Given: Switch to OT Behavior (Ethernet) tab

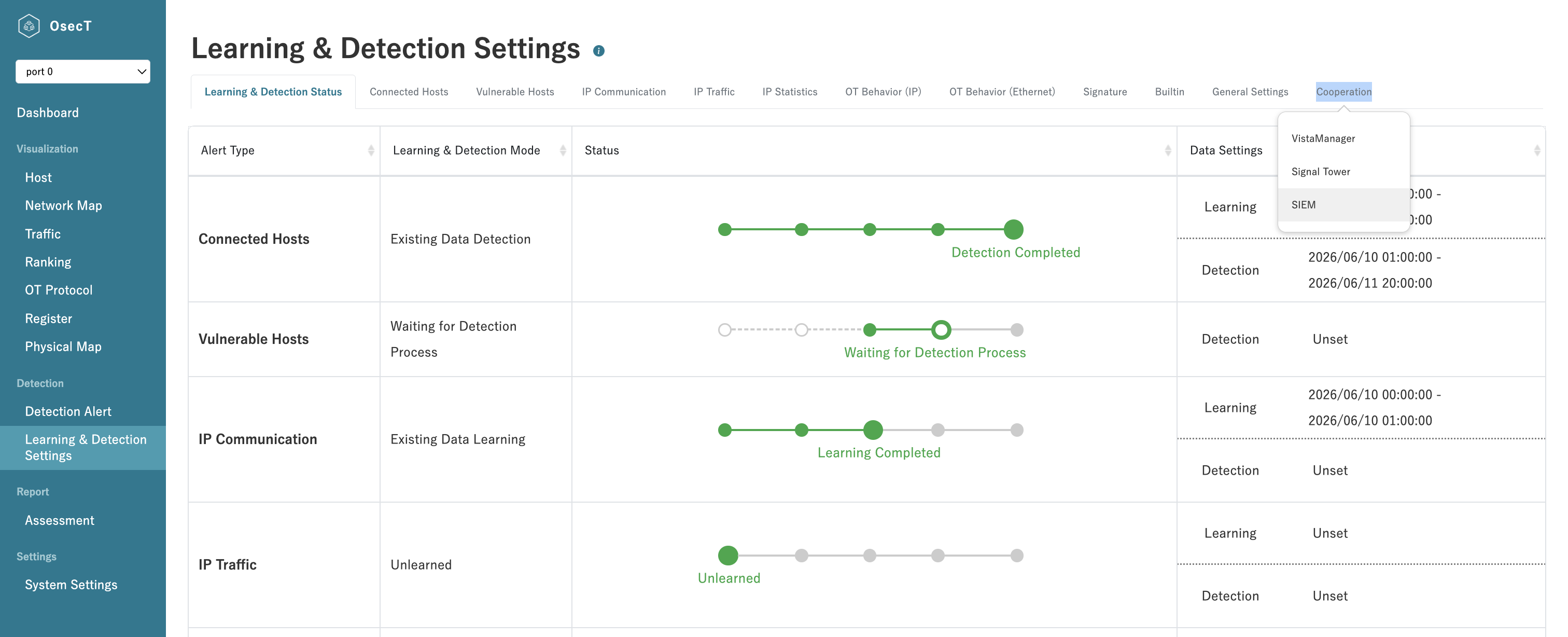Looking at the screenshot, I should (1002, 92).
